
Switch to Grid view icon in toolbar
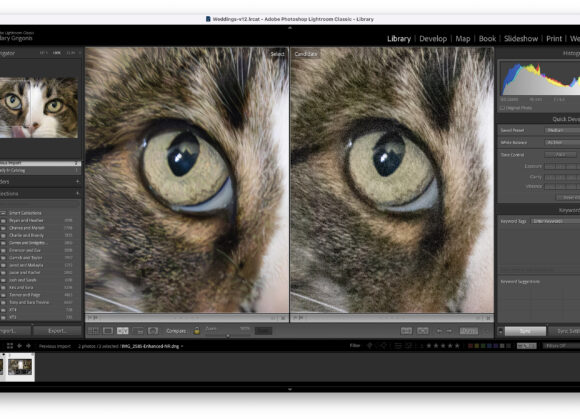tap(93, 331)
